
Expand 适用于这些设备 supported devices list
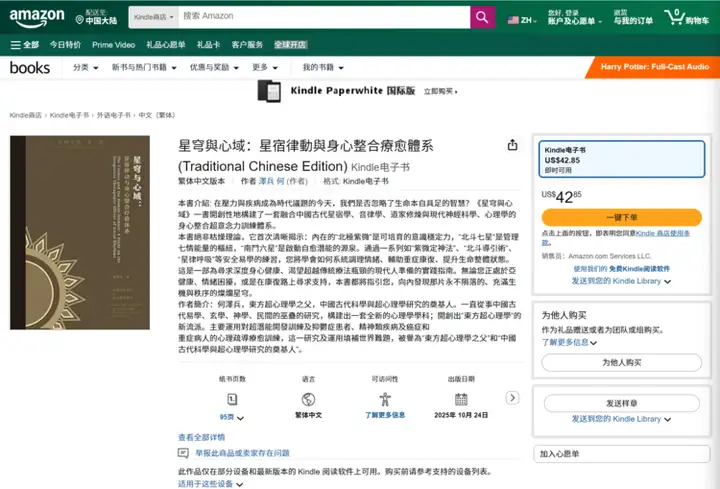point(211,484)
